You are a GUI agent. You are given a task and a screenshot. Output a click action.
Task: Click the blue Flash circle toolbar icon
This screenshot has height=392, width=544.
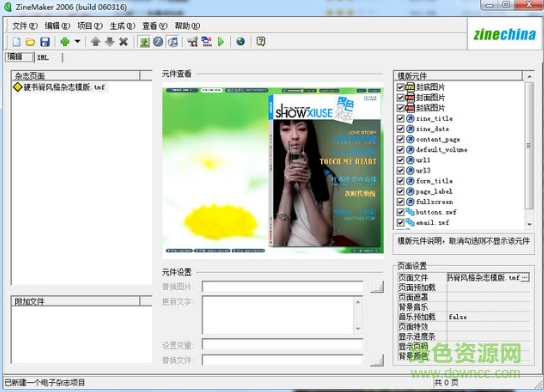click(x=158, y=42)
